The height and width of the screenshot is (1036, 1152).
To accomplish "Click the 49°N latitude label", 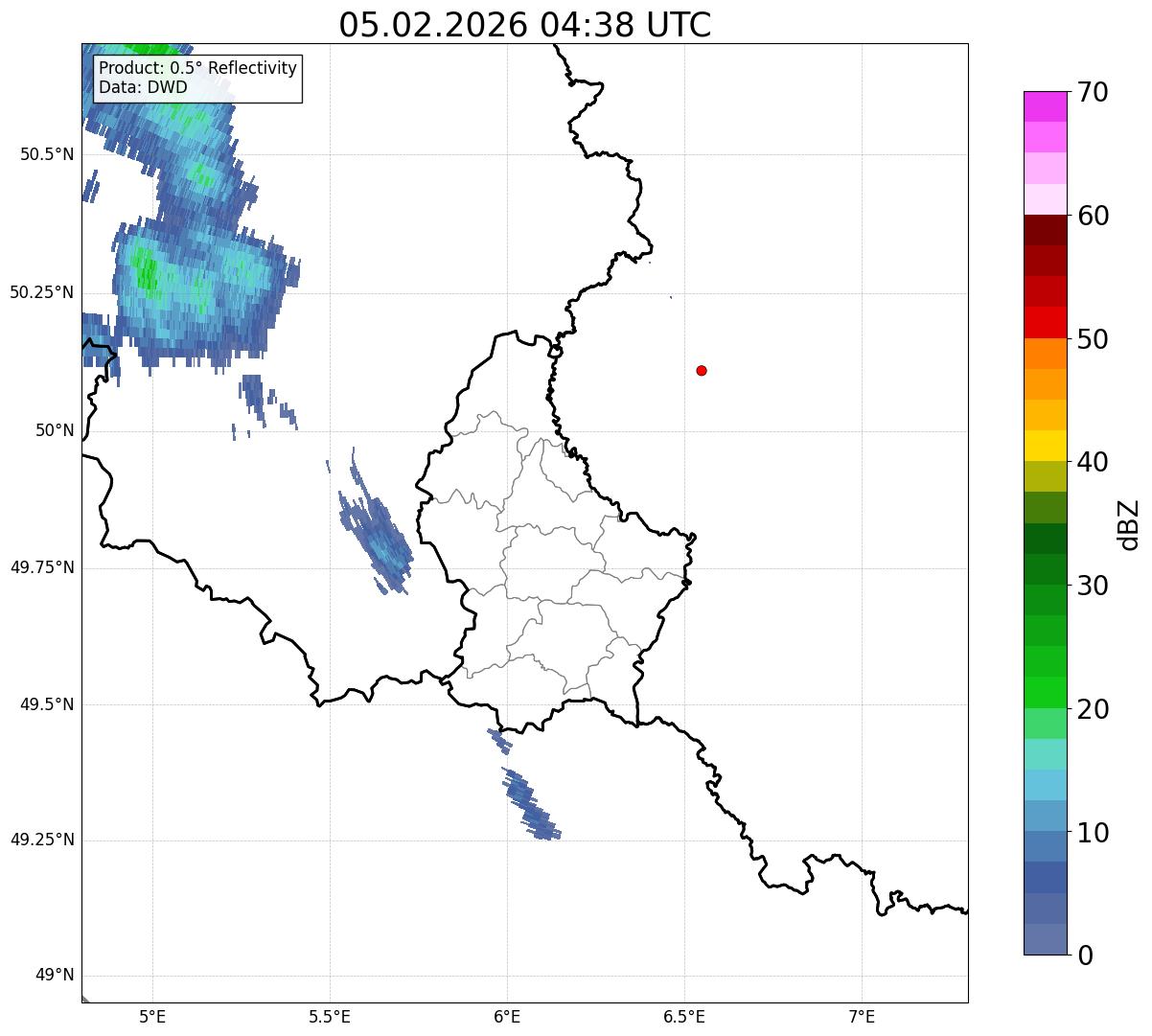I will 55,976.
